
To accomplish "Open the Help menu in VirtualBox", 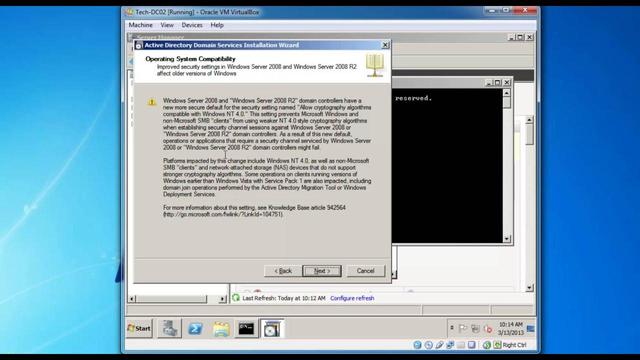I will click(217, 25).
